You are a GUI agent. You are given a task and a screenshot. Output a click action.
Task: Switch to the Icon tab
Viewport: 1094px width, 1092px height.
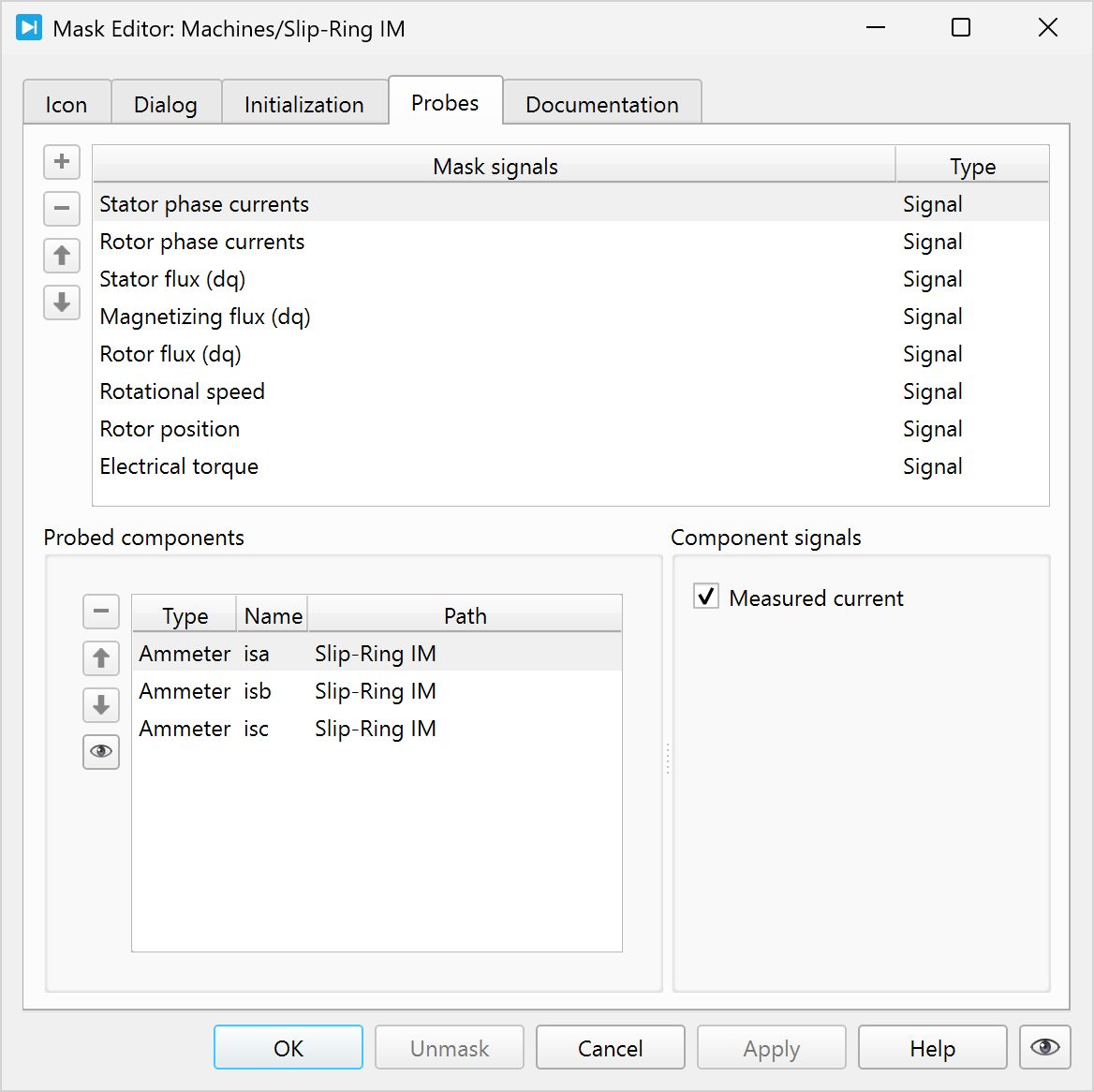(x=67, y=104)
